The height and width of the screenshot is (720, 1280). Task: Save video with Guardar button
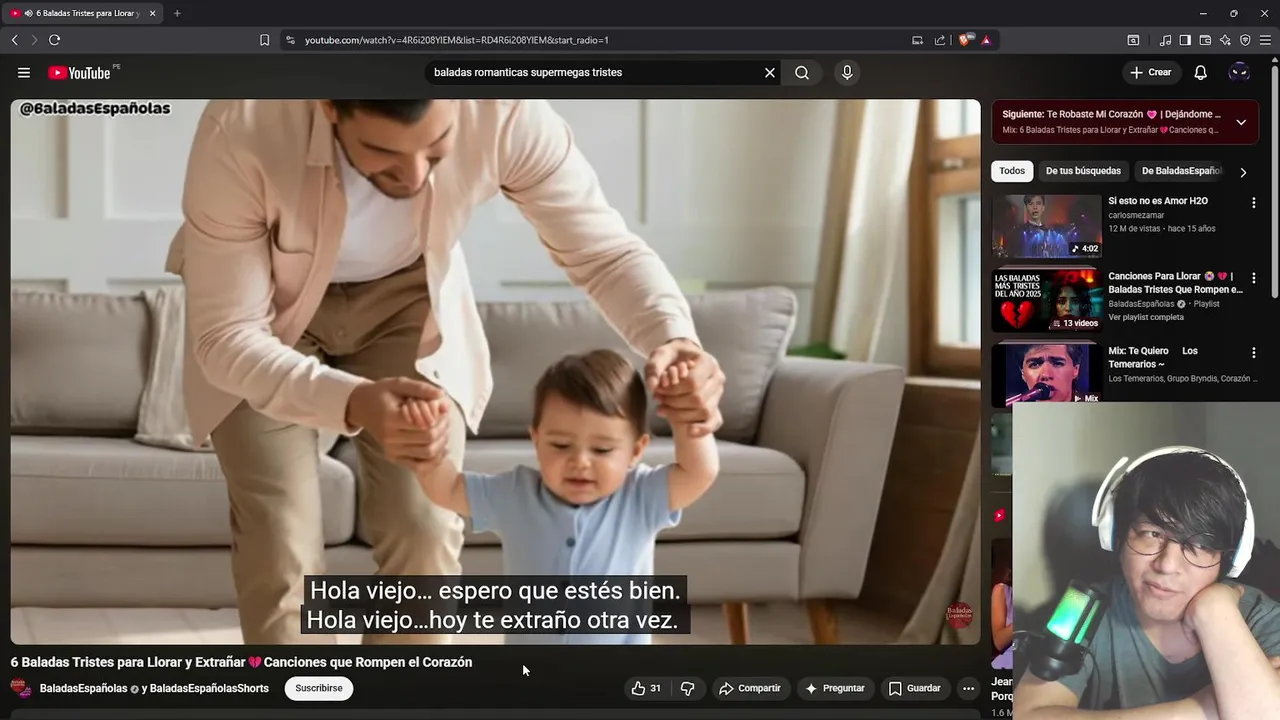pos(915,688)
